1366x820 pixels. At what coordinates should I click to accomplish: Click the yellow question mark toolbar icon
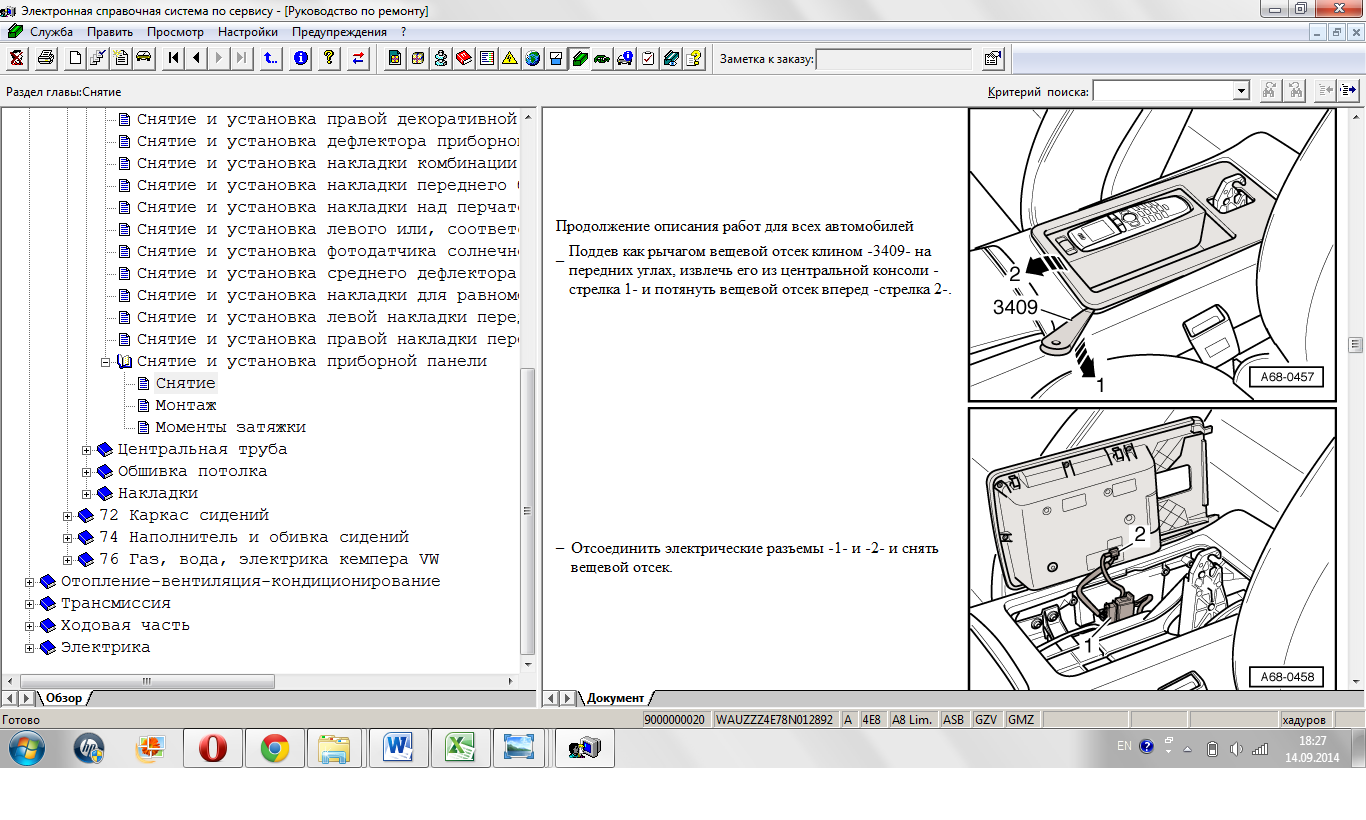328,58
